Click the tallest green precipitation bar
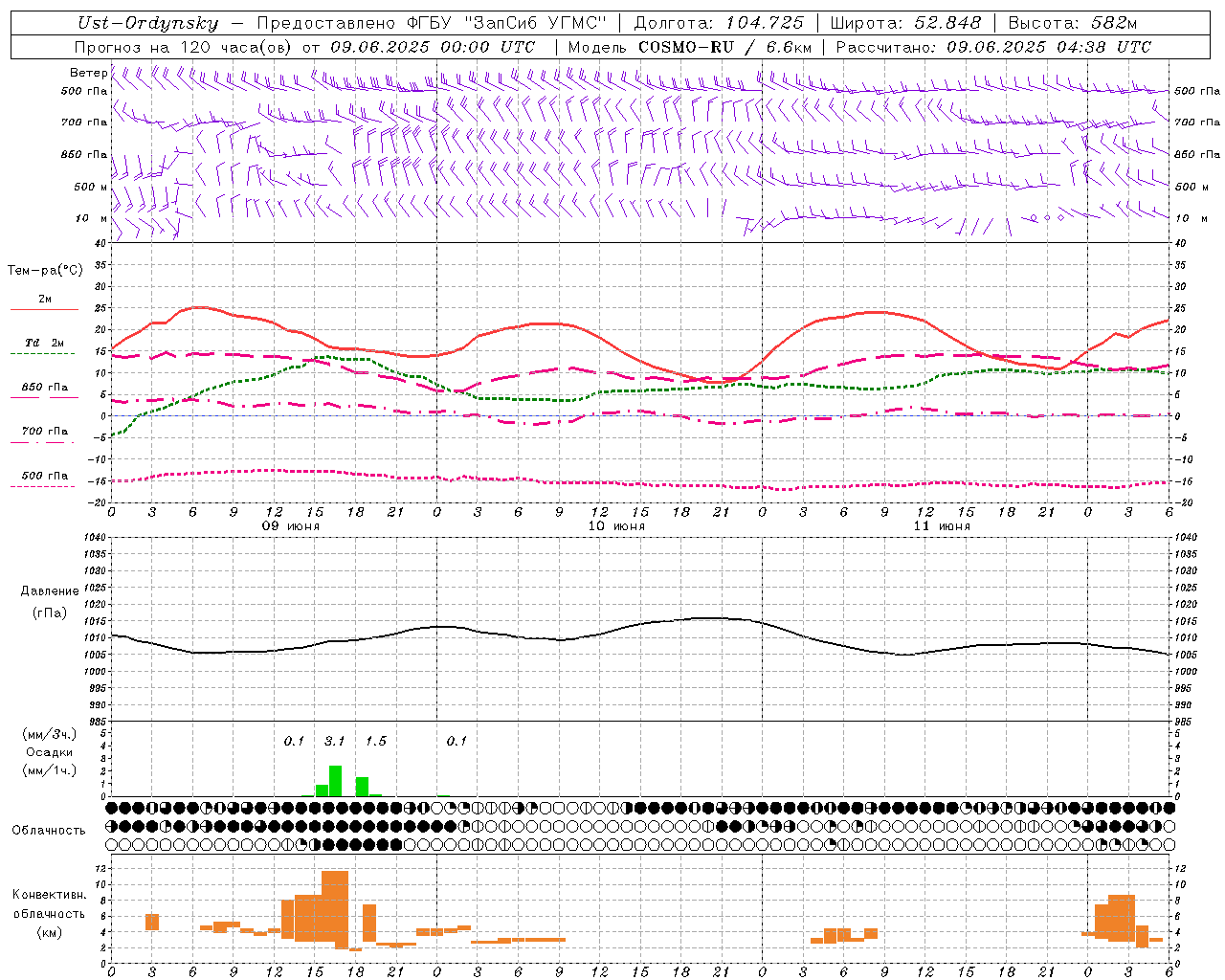This screenshot has width=1225, height=980. click(x=335, y=781)
